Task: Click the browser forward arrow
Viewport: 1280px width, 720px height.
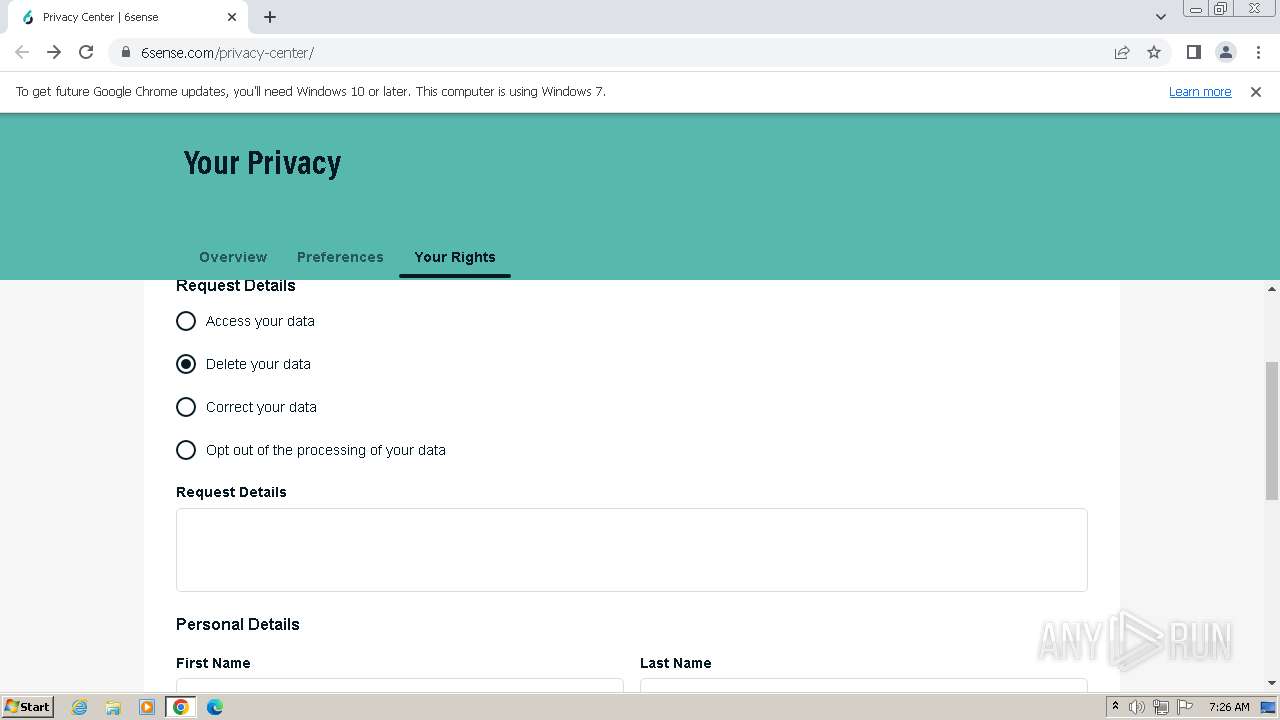Action: tap(54, 52)
